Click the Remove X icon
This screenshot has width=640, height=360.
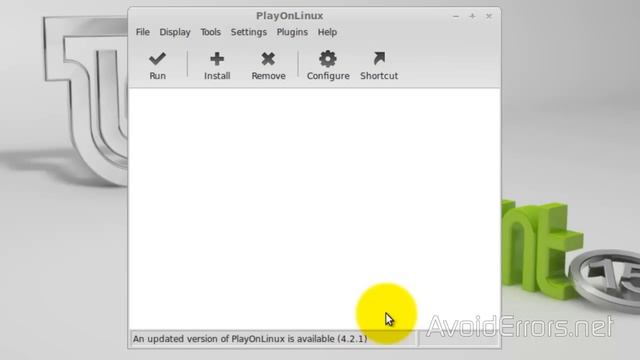[268, 59]
